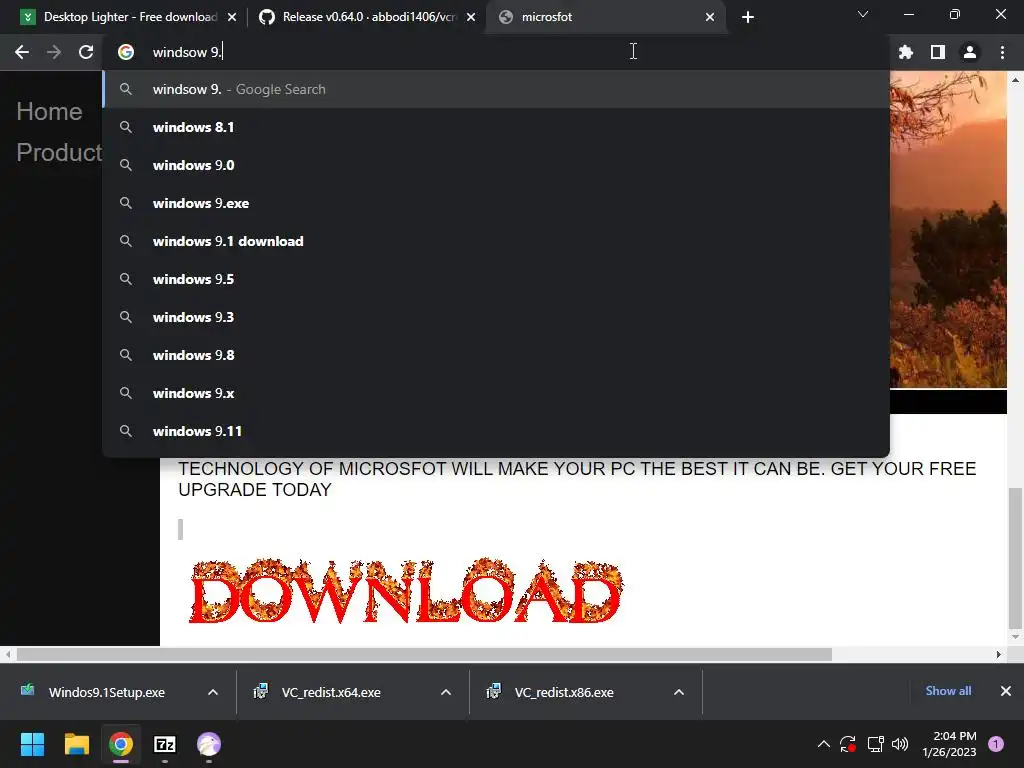The image size is (1024, 768).
Task: Choose 'windows 8.1' suggestion
Action: [x=496, y=127]
